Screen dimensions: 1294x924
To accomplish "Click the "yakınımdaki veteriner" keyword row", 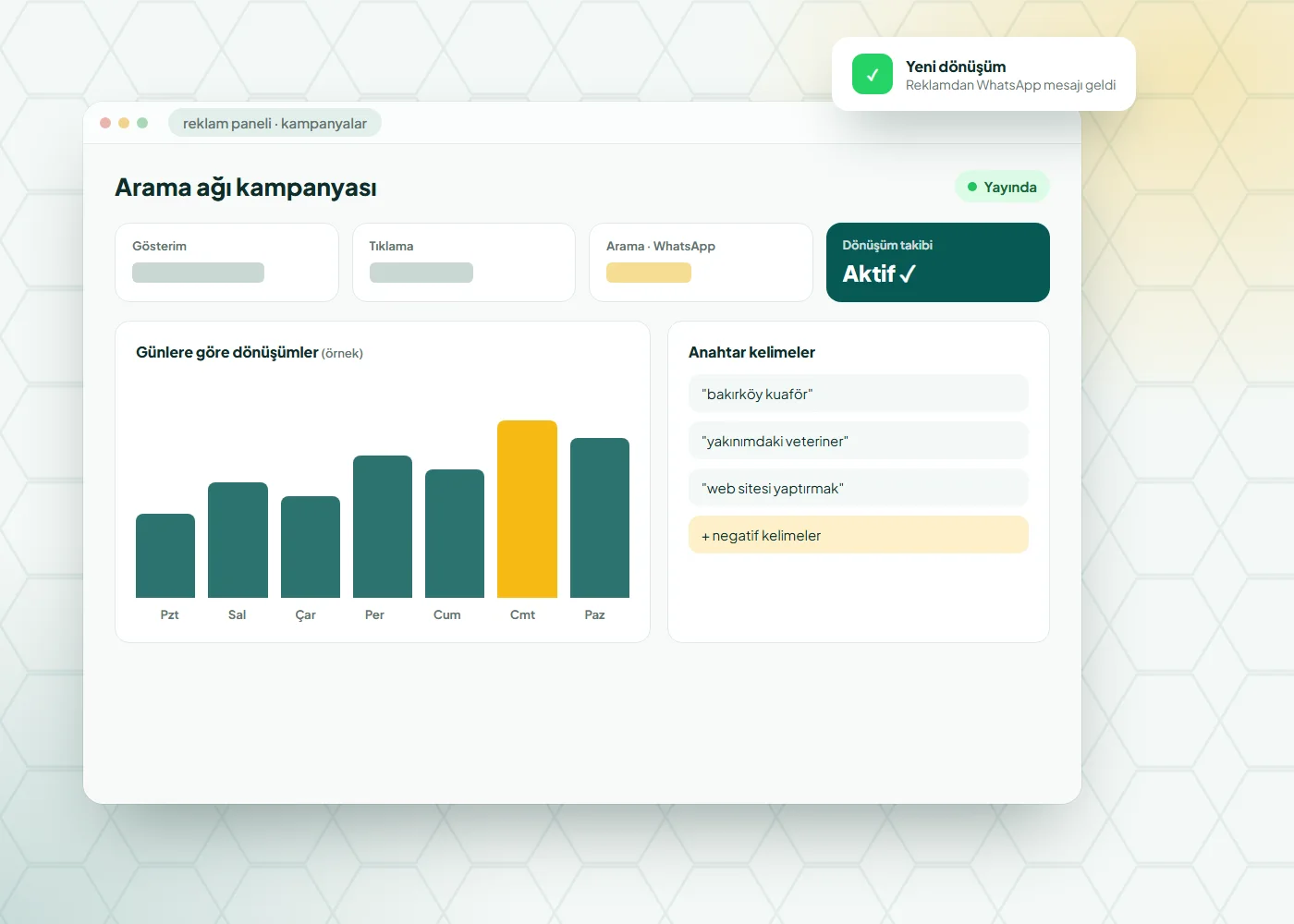I will tap(859, 441).
